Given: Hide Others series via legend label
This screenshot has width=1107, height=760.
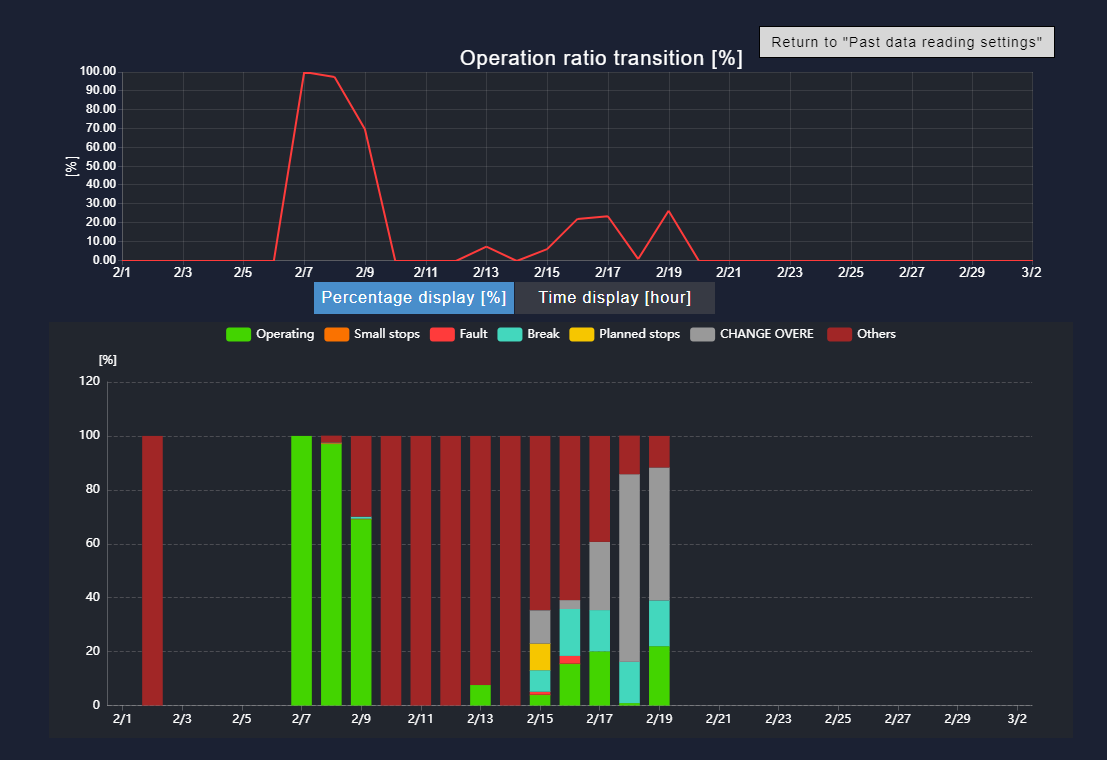Looking at the screenshot, I should tap(876, 334).
